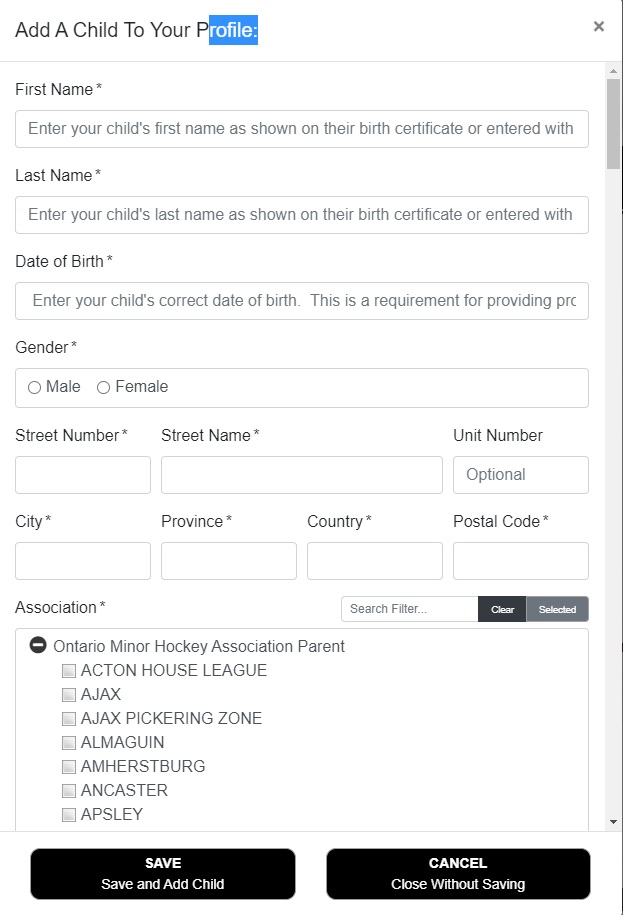
Task: Focus the First Name input field
Action: click(301, 129)
